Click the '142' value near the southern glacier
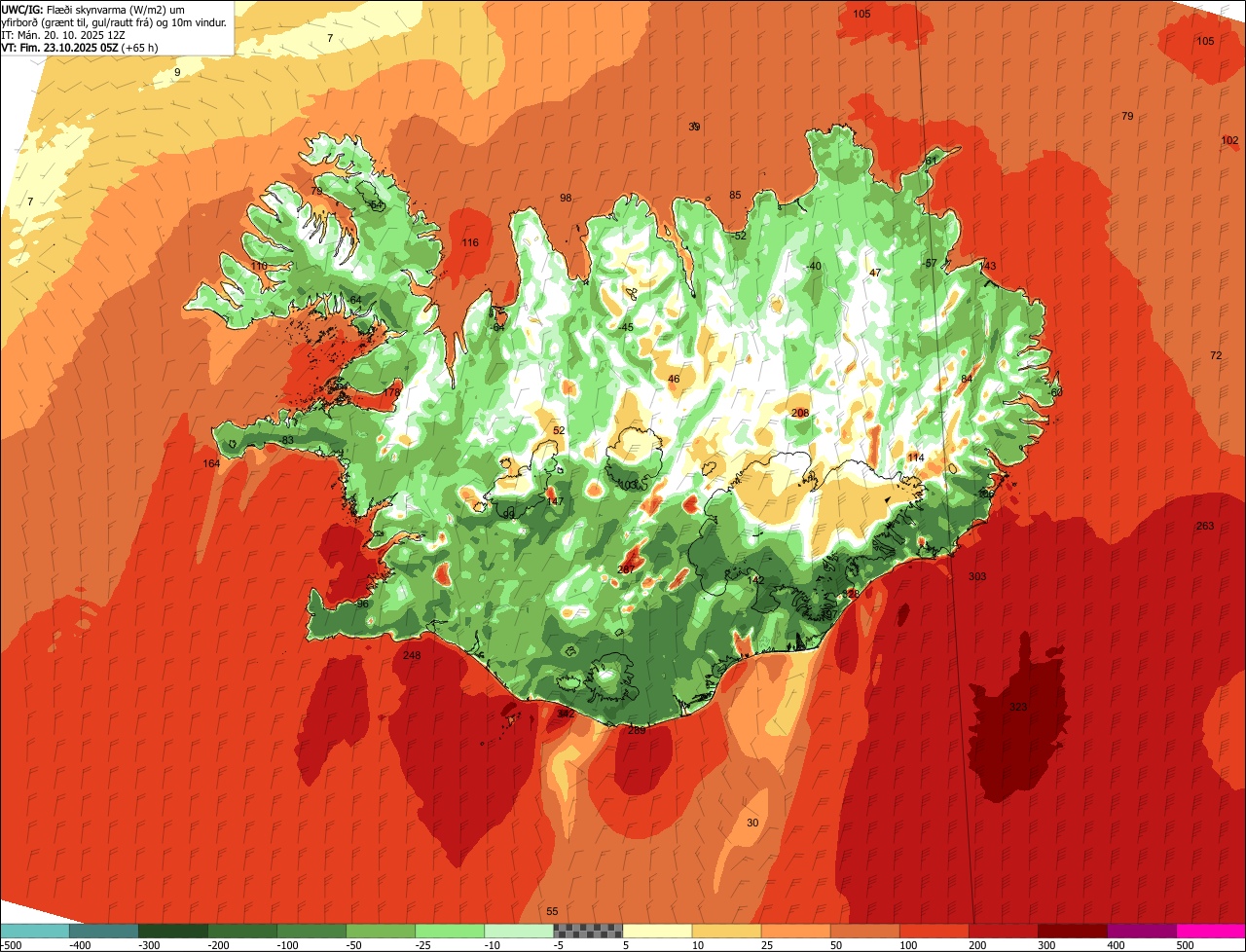The width and height of the screenshot is (1246, 952). coord(756,581)
